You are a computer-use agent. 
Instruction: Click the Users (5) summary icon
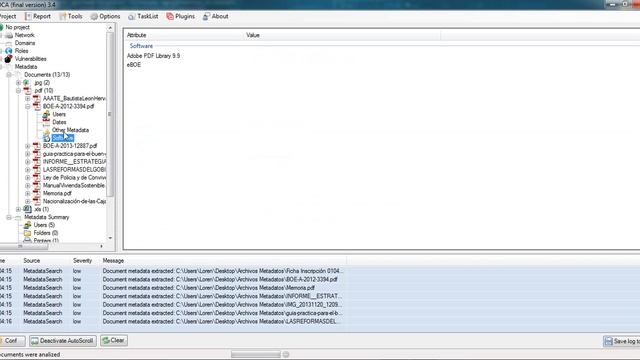[27, 225]
